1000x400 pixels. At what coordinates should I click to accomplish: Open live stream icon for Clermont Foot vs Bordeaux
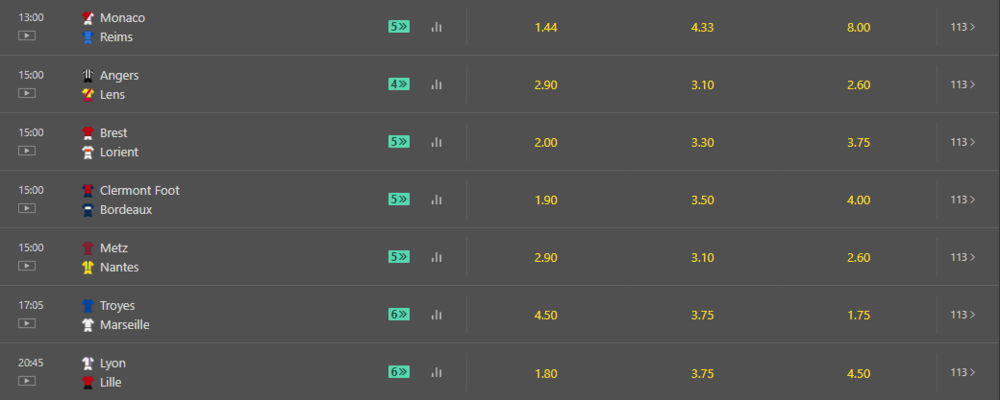coord(26,208)
